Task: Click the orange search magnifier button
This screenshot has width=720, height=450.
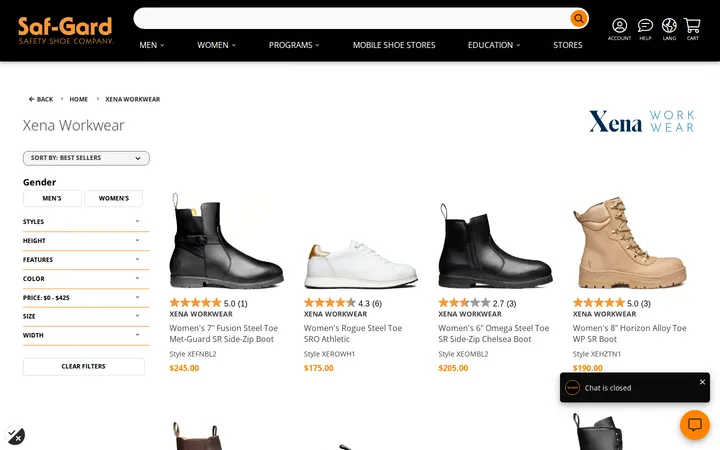Action: tap(579, 18)
